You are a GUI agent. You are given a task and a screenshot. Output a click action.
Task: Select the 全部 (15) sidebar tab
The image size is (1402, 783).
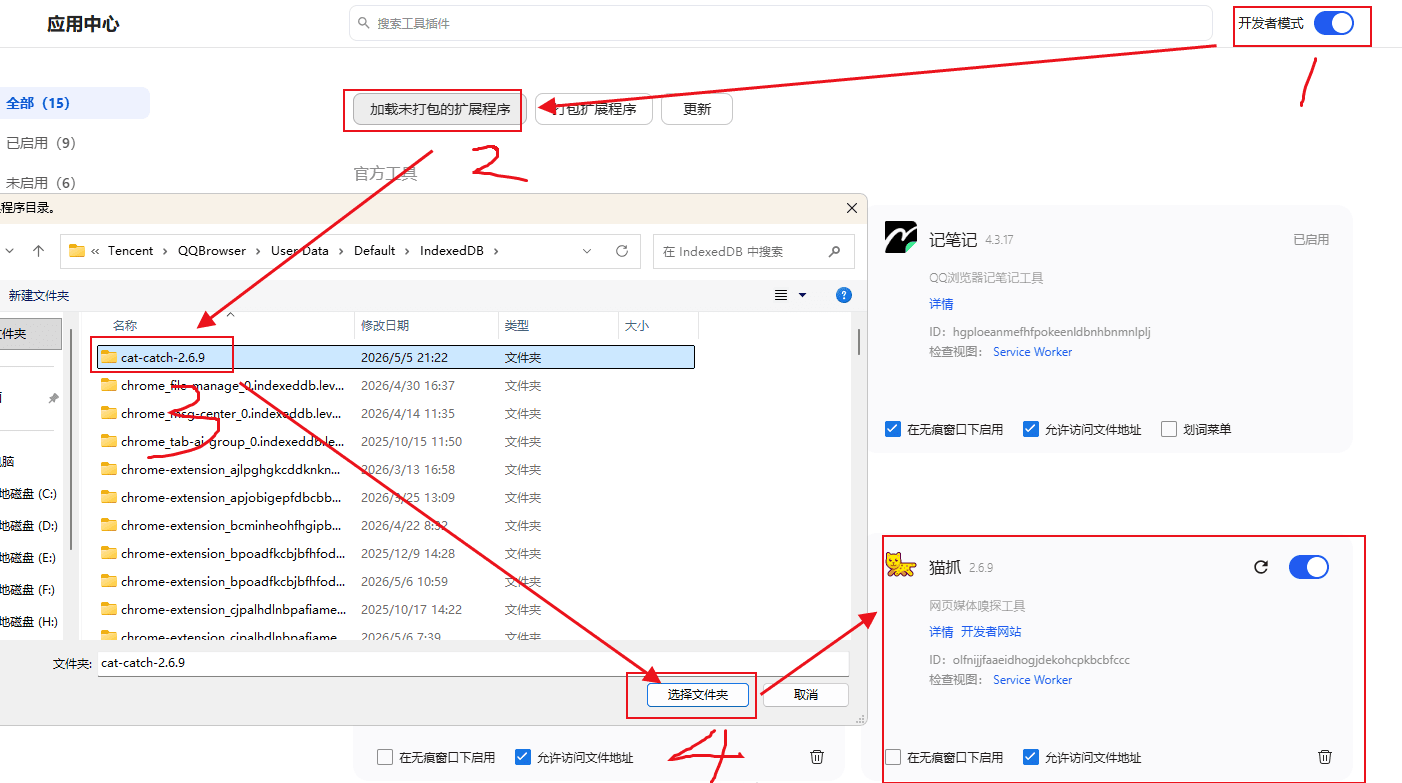click(75, 103)
